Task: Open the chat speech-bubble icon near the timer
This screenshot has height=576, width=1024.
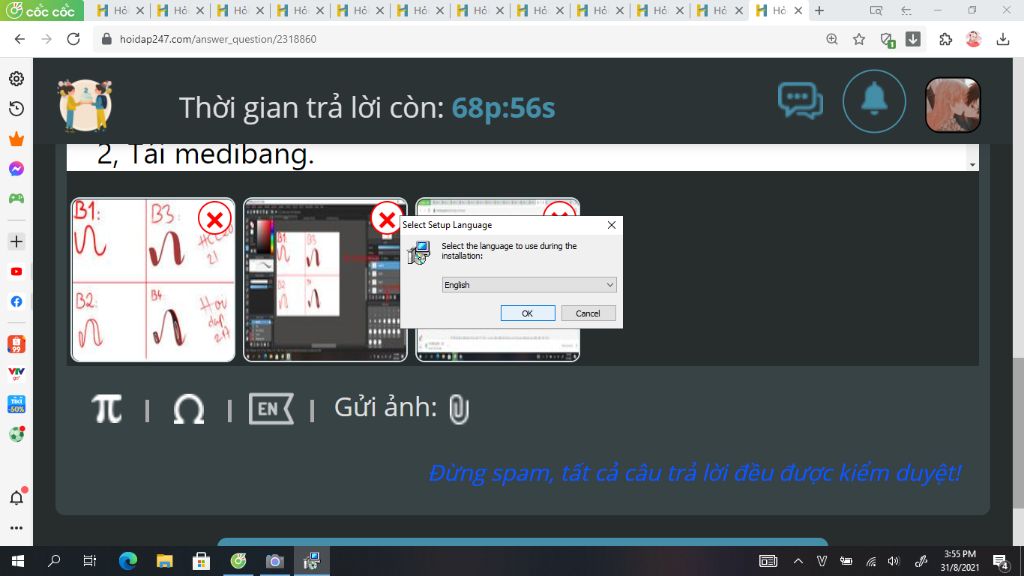Action: tap(799, 100)
